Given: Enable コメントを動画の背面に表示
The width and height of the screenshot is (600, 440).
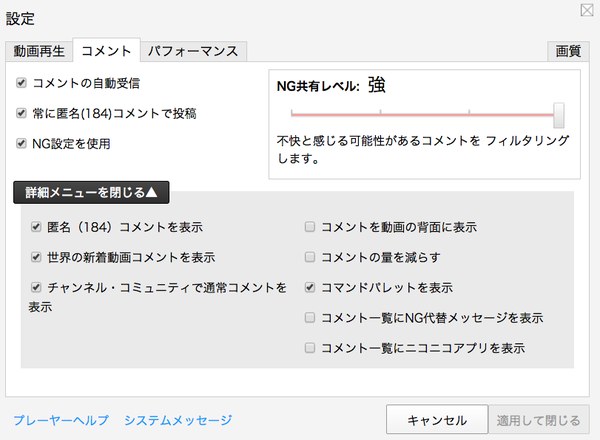Looking at the screenshot, I should click(x=310, y=227).
